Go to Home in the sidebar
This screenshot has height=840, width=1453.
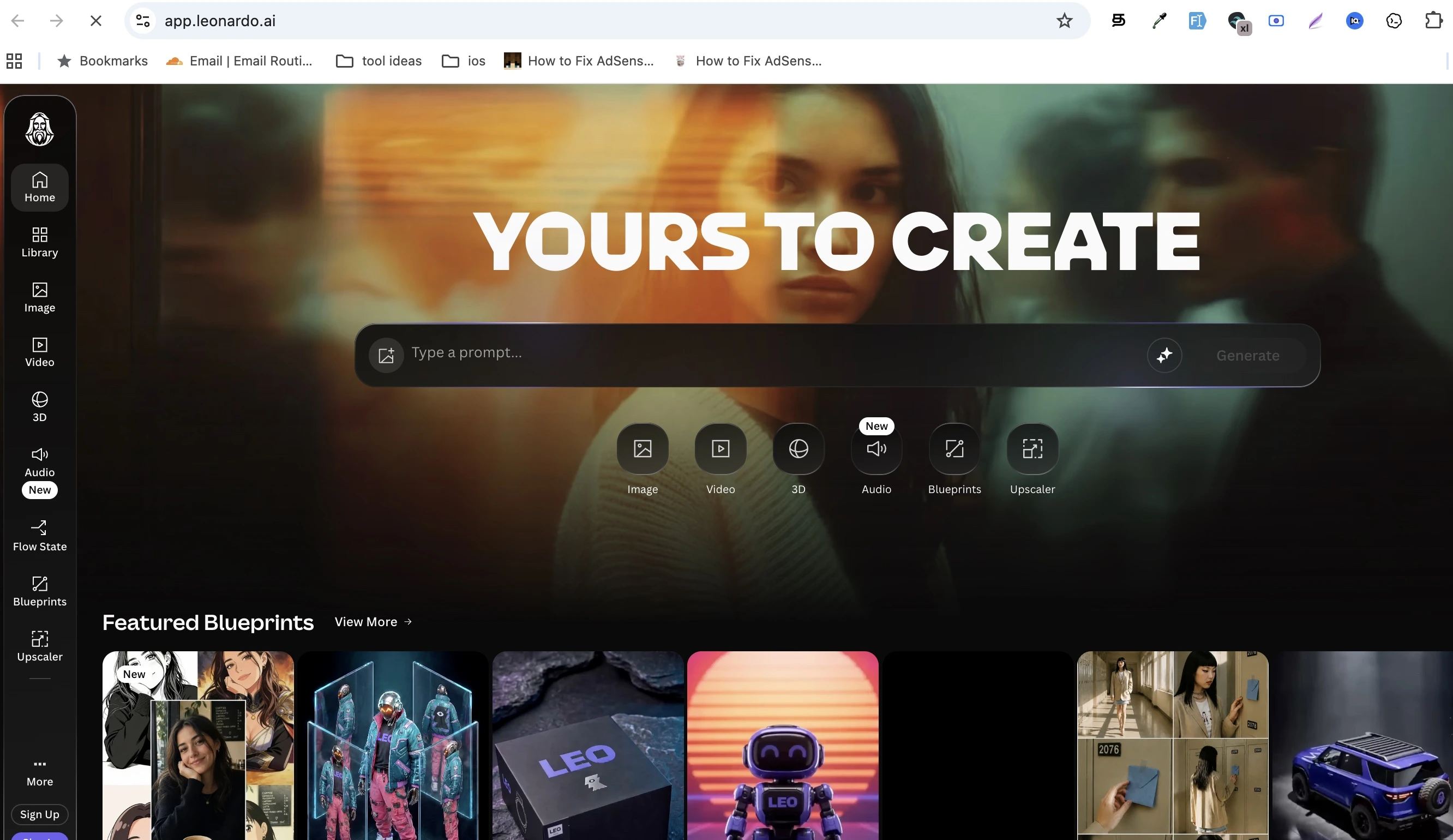click(40, 188)
